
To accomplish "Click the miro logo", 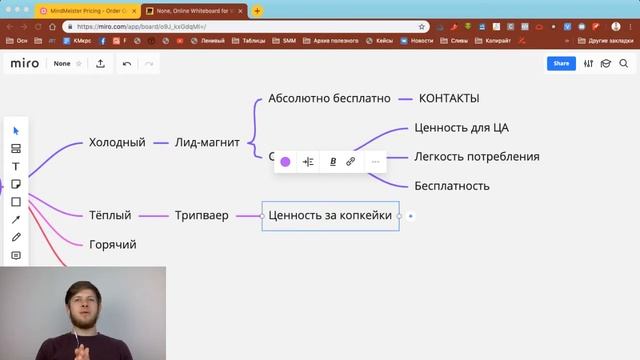I will pyautogui.click(x=25, y=64).
